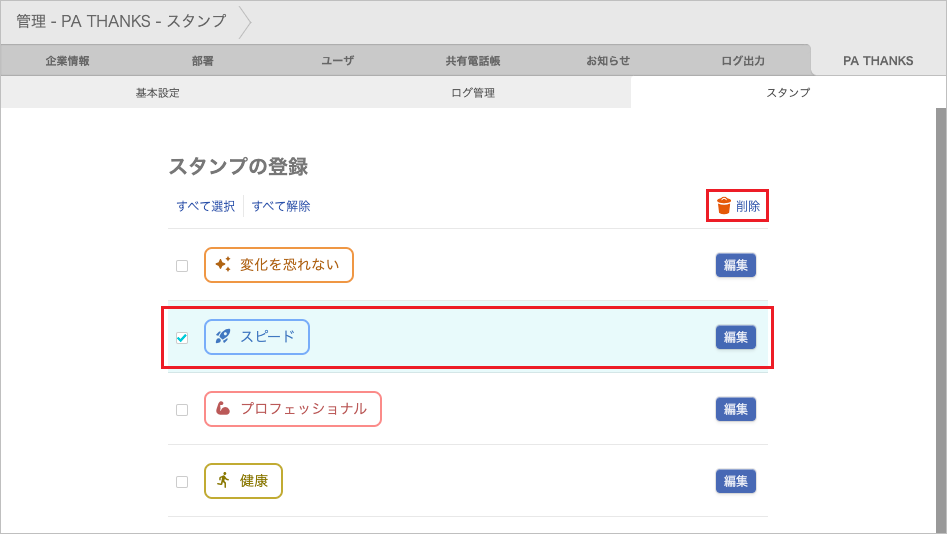Switch to the ユーザ tab
This screenshot has height=534, width=947.
click(338, 60)
